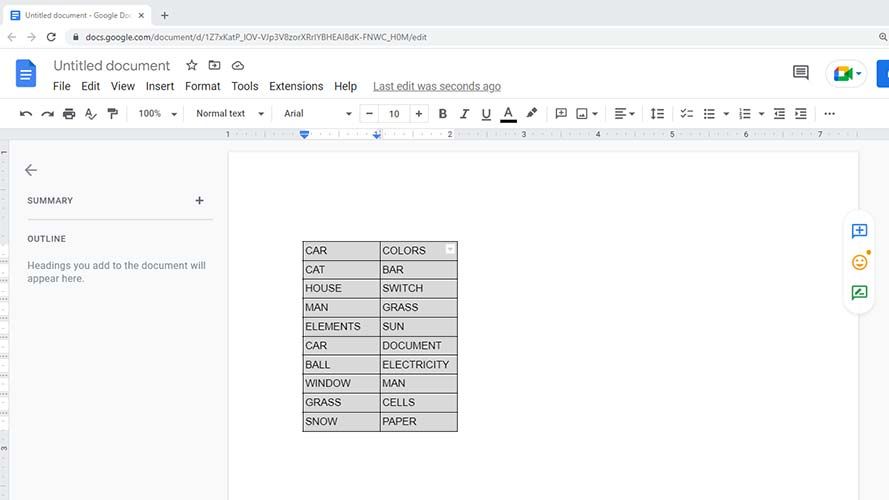Print the document using printer icon
This screenshot has width=889, height=500.
pyautogui.click(x=69, y=114)
